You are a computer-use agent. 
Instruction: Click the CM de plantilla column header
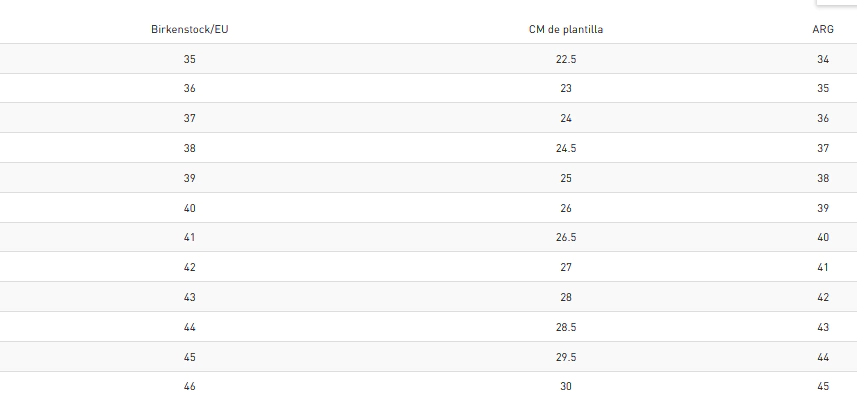pyautogui.click(x=566, y=29)
